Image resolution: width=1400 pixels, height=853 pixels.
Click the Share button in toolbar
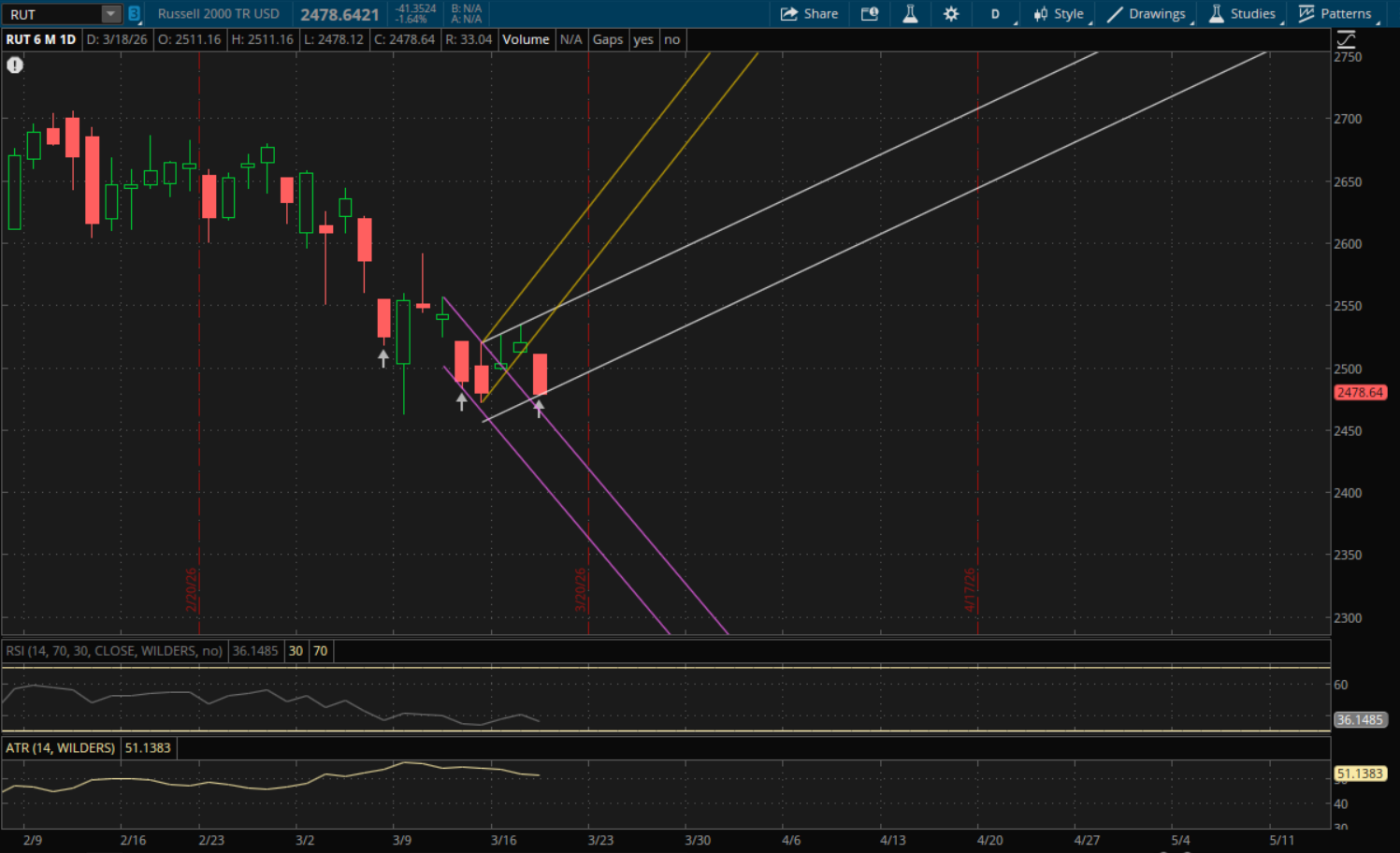point(809,14)
